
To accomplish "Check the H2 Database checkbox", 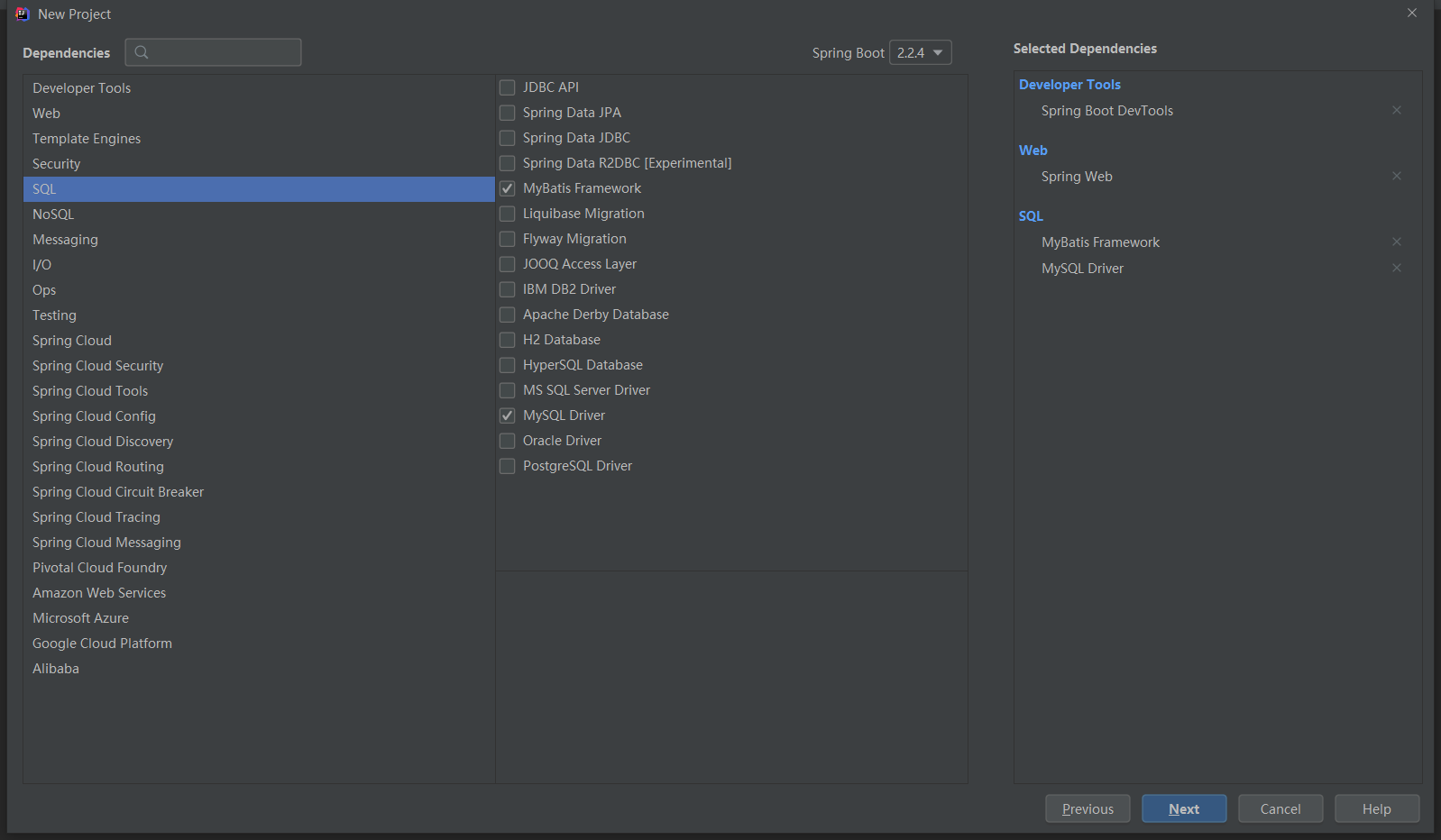I will click(x=508, y=340).
